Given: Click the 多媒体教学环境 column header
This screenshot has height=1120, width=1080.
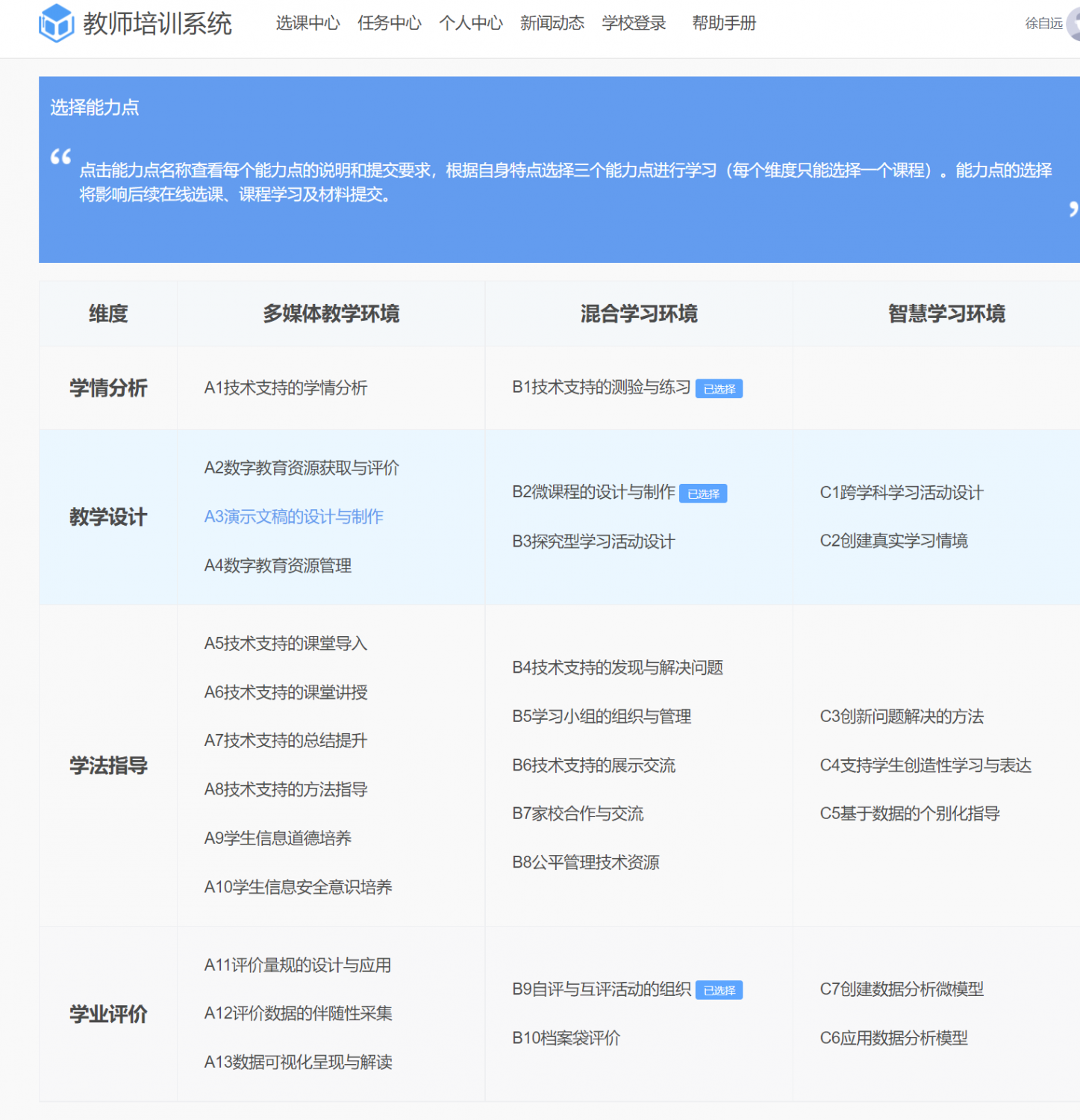Looking at the screenshot, I should [331, 314].
